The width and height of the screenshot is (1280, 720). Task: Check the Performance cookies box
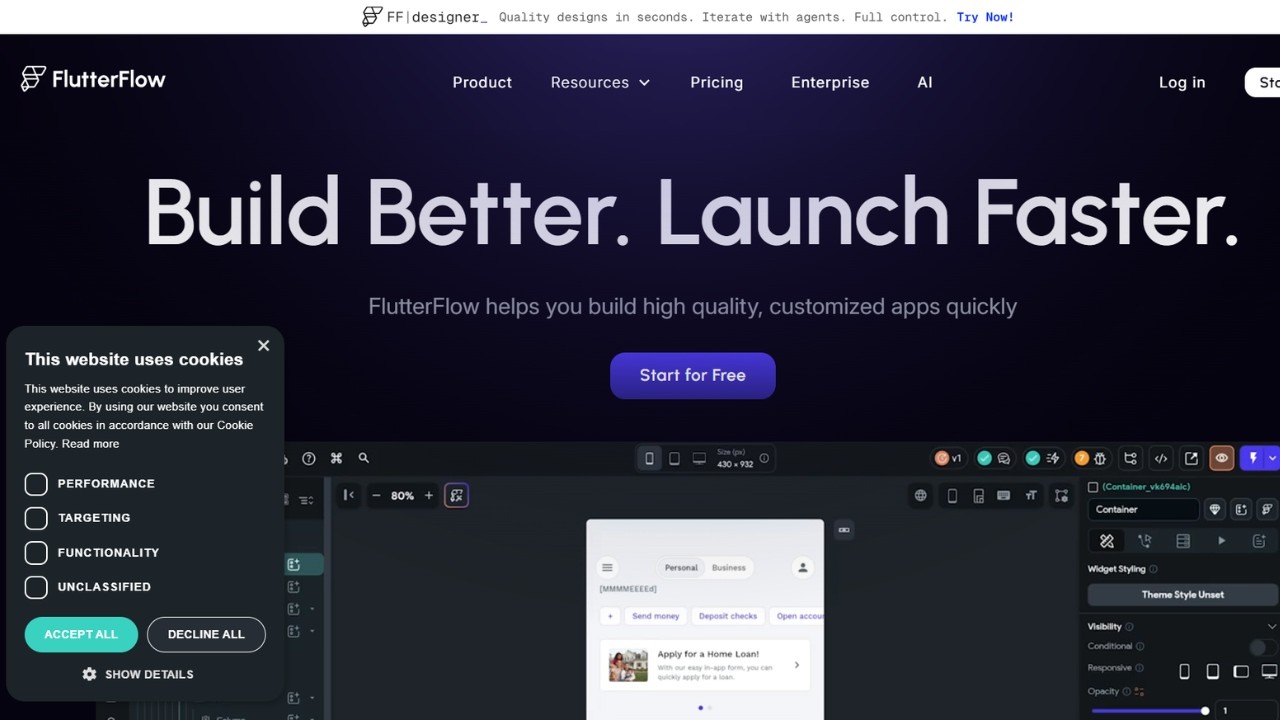(36, 484)
